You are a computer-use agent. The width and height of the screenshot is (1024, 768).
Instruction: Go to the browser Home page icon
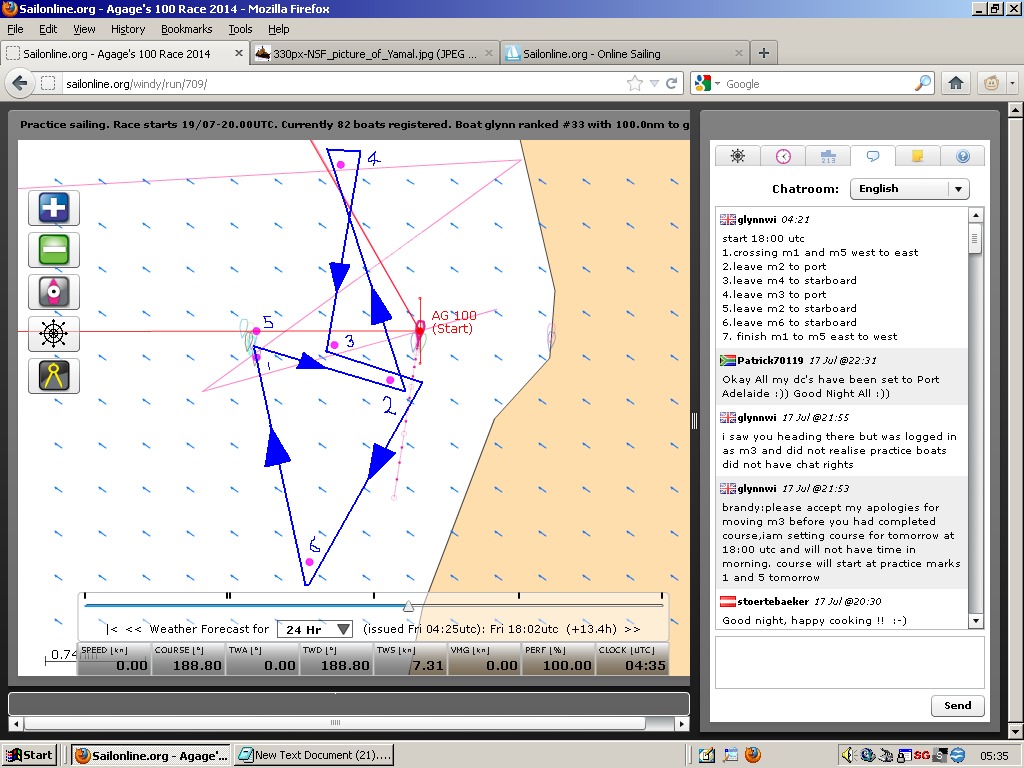click(x=955, y=83)
